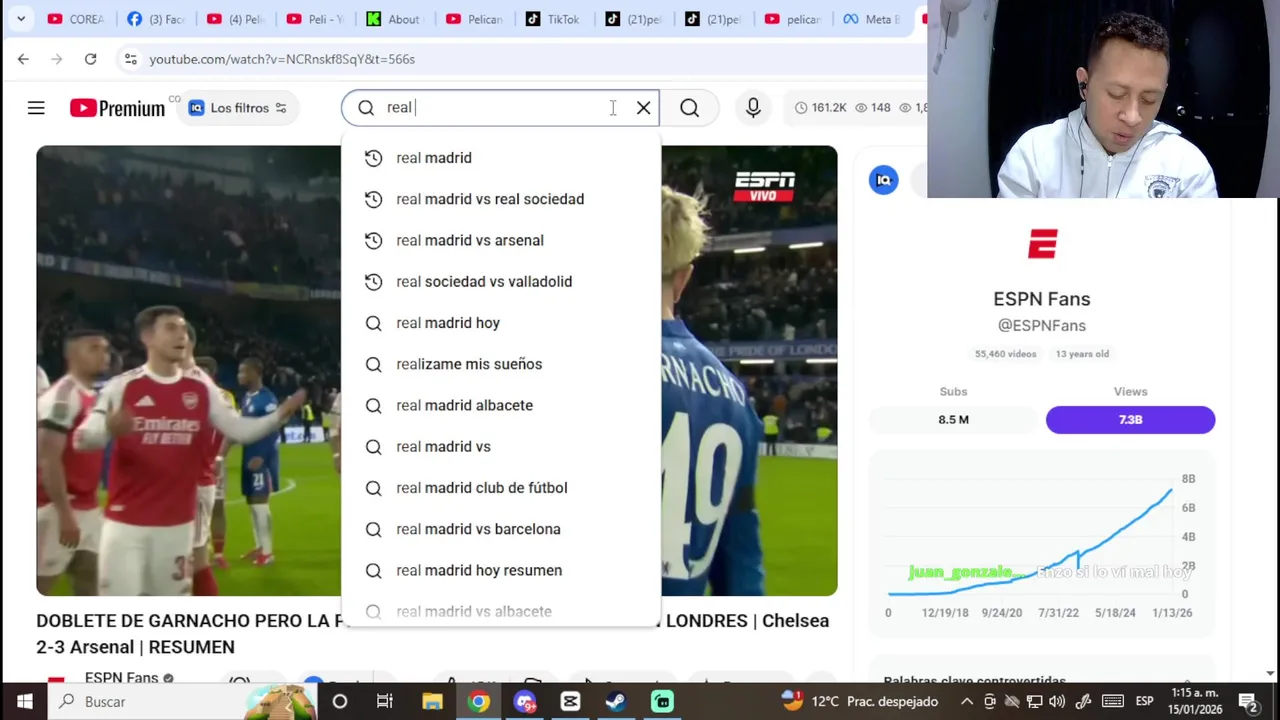Select the Views 7.3B purple button
1280x720 pixels.
(x=1130, y=420)
